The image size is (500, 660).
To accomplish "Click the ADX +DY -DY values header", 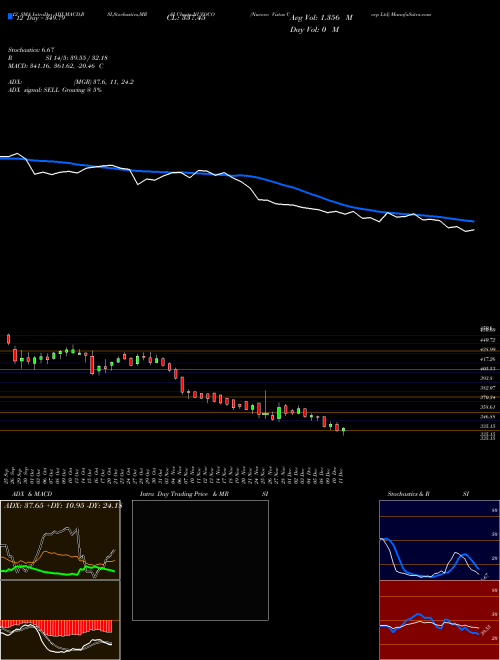I will (x=63, y=506).
